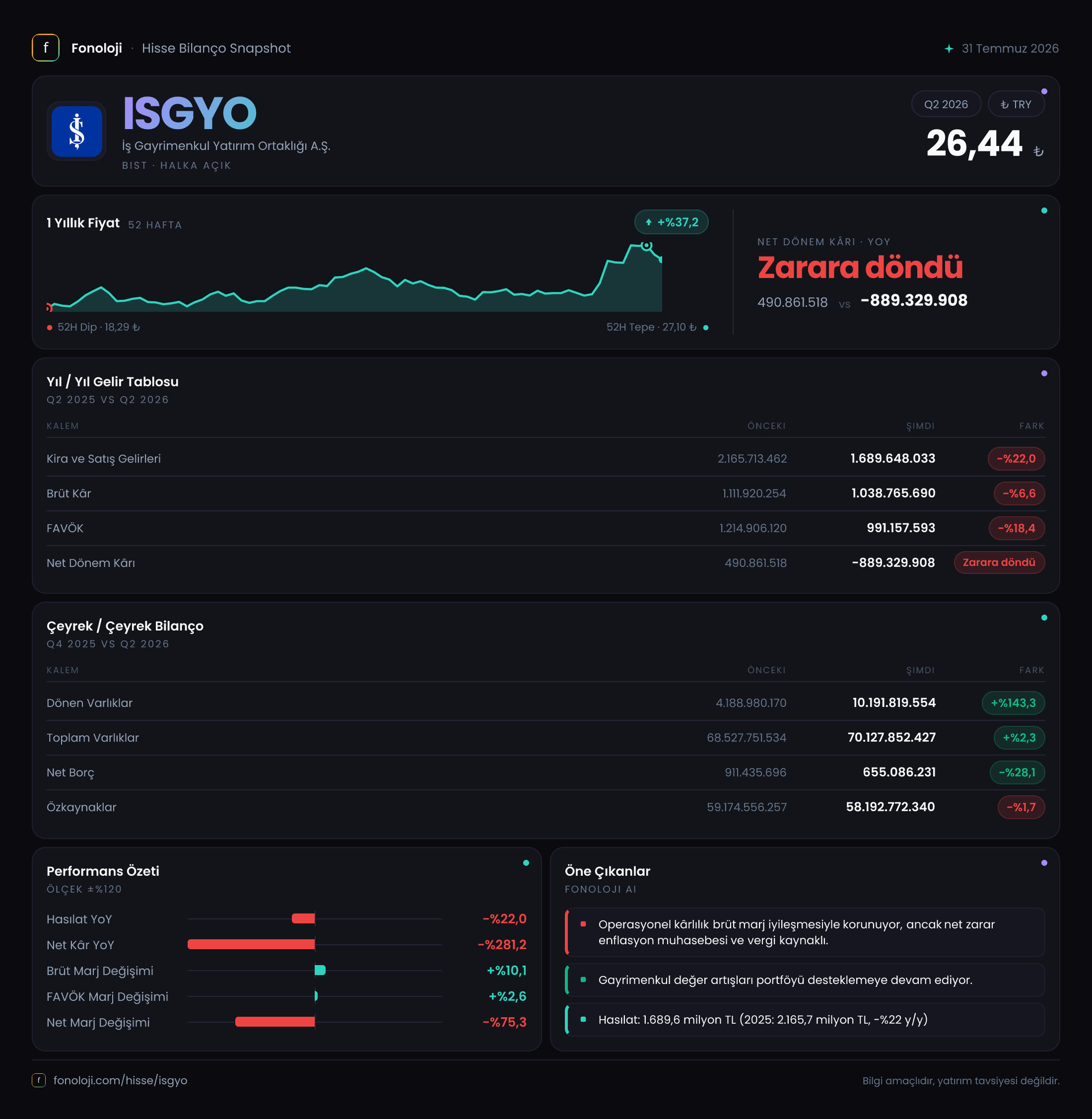This screenshot has width=1092, height=1119.
Task: Click the highlight about Operasyonel kârlılık
Action: point(805,932)
